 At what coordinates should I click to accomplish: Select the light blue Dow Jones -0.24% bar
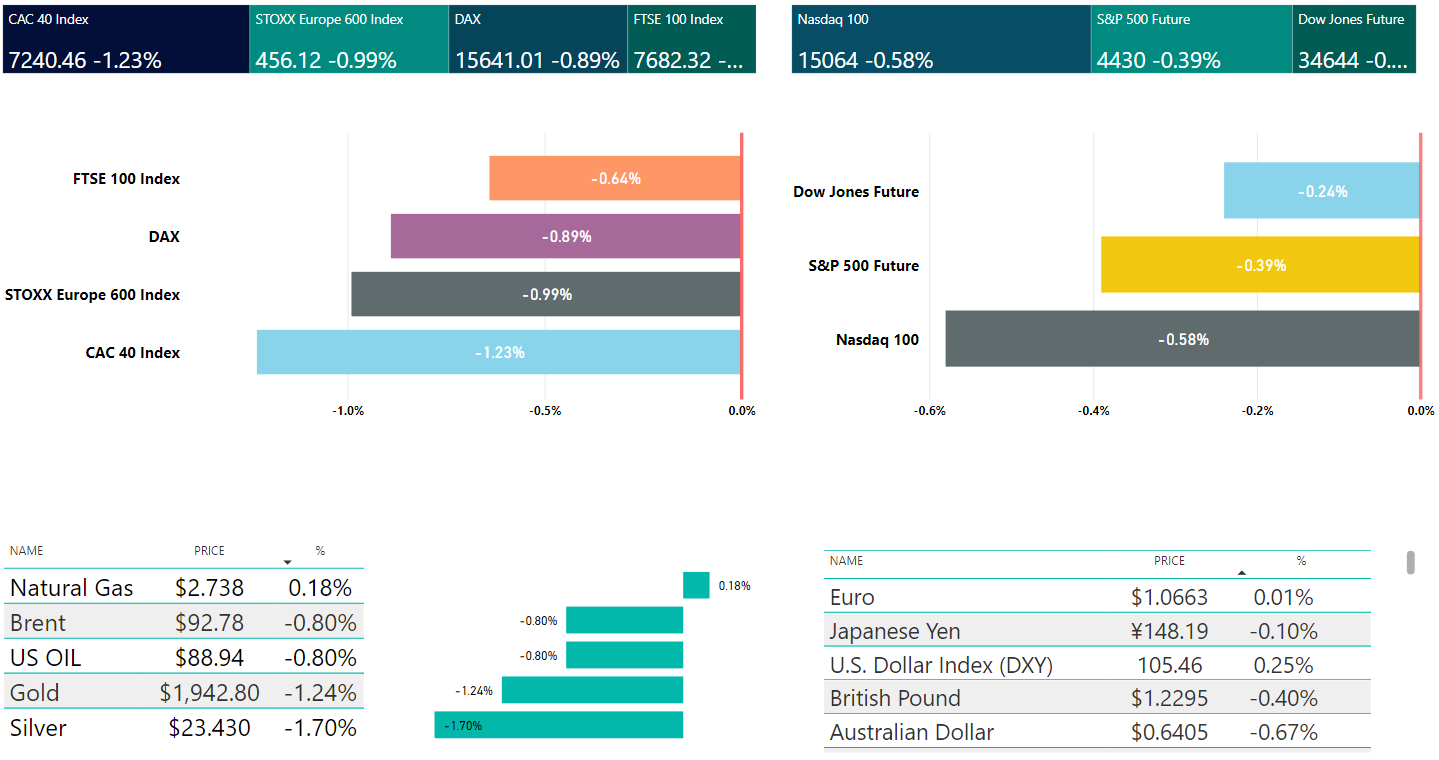click(1322, 191)
